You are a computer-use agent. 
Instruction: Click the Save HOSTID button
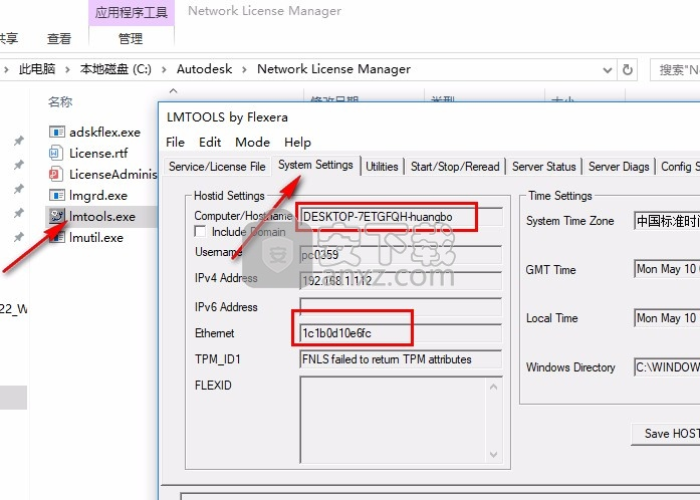coord(665,433)
